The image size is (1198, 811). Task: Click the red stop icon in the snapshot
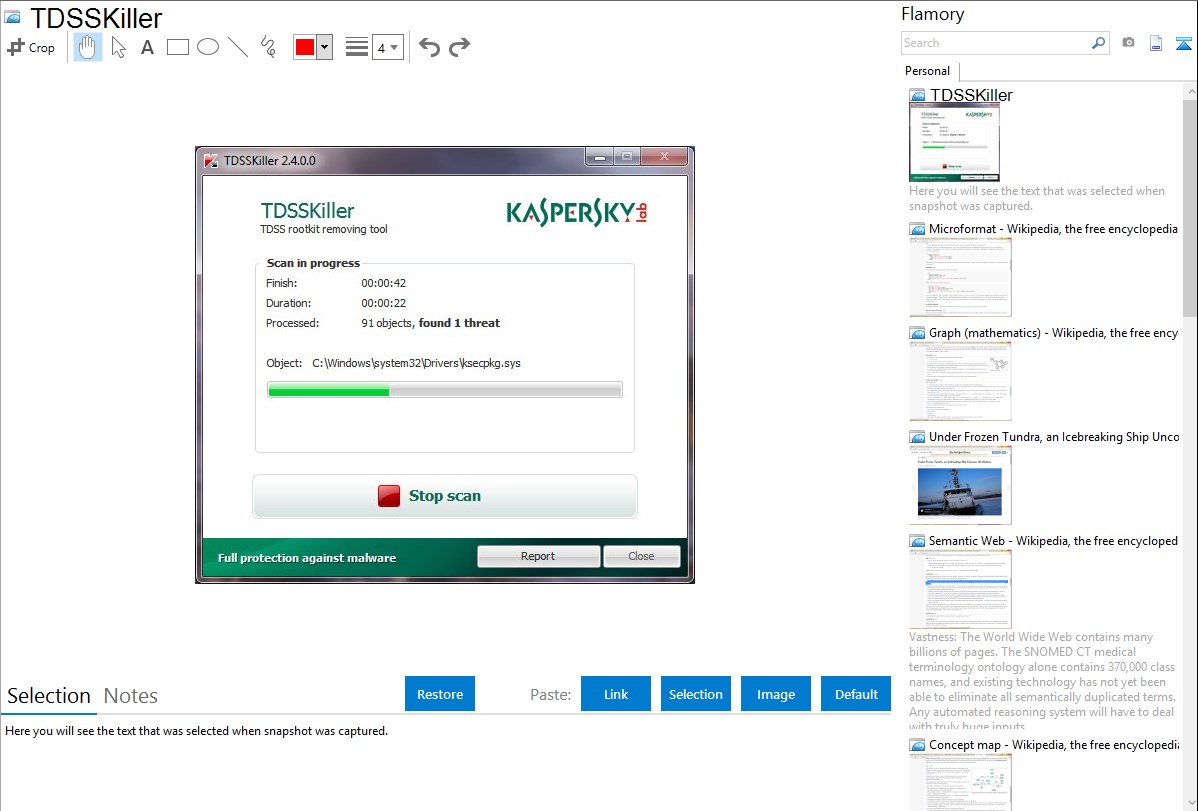[x=389, y=496]
